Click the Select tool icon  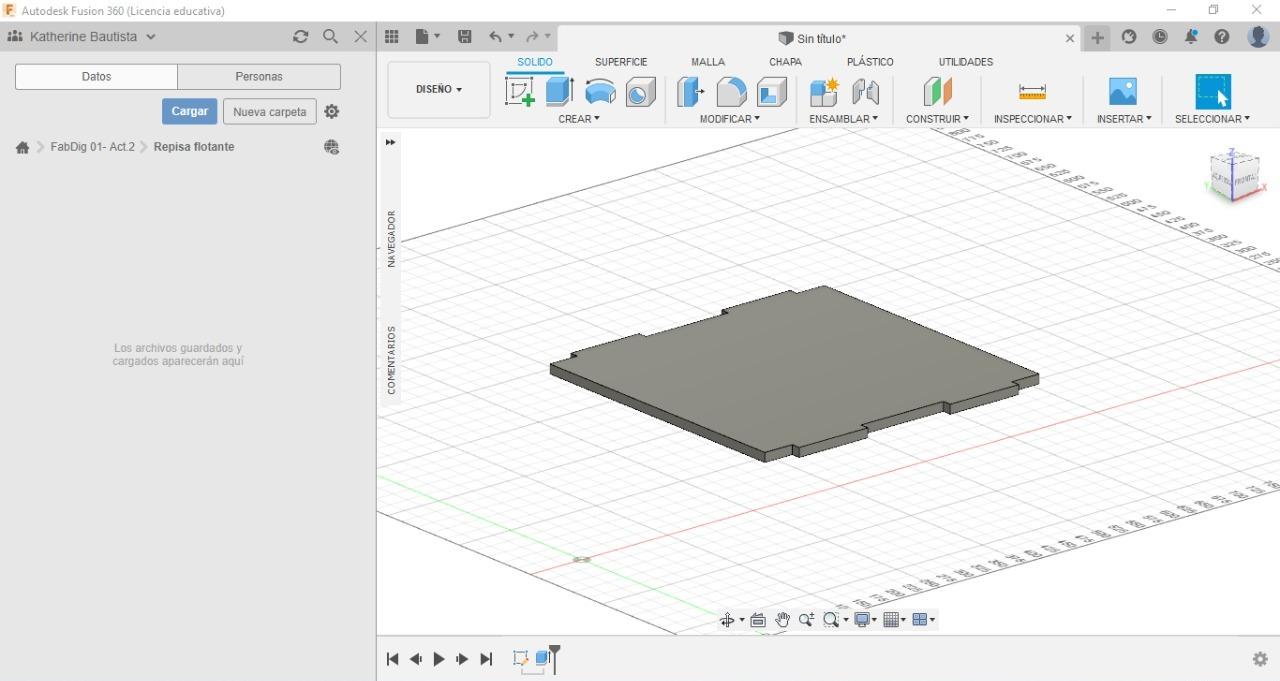pos(1213,91)
